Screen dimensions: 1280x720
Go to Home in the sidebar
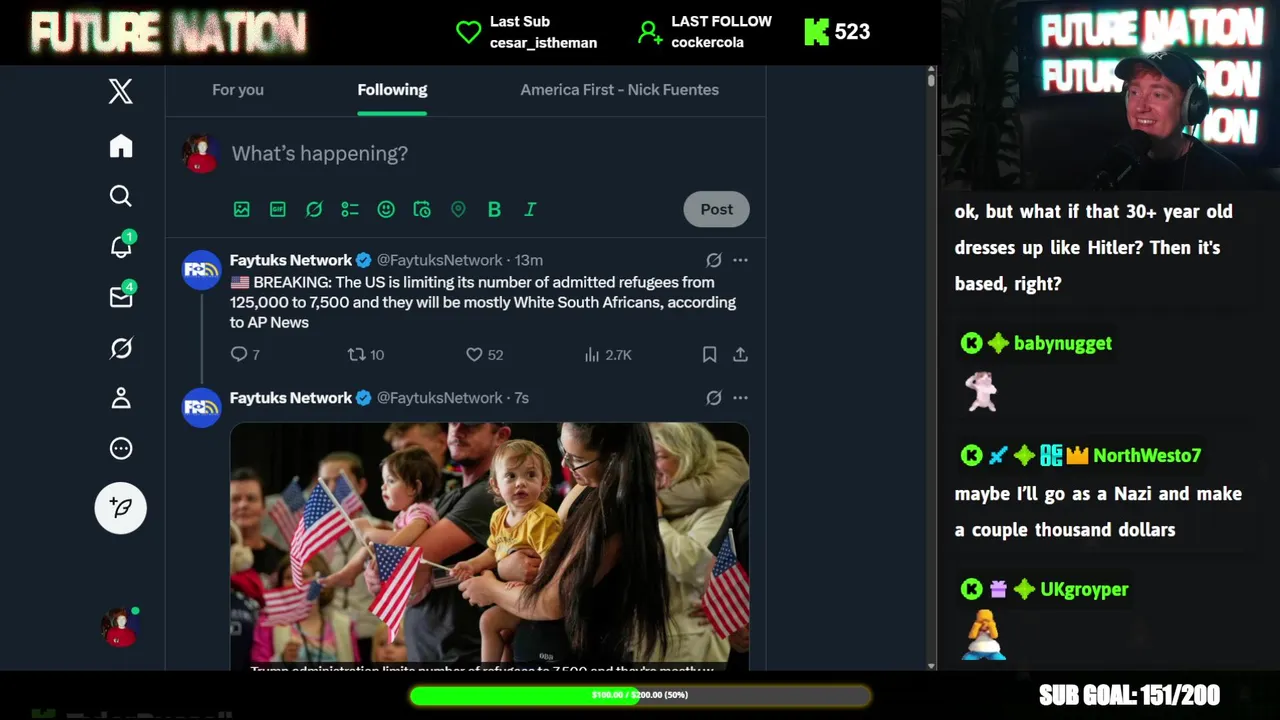click(x=121, y=146)
